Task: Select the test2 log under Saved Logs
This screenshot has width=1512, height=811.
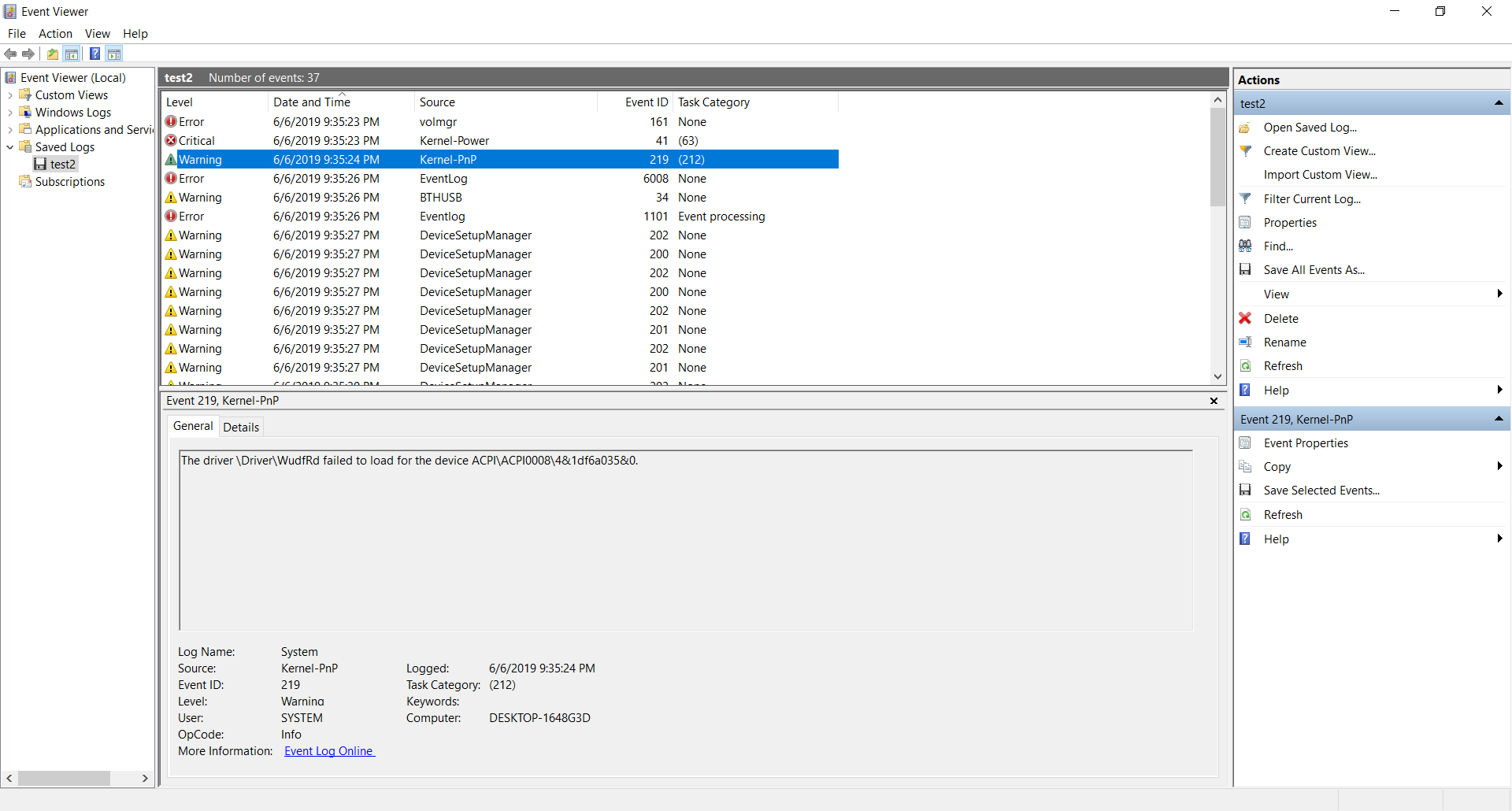Action: (x=61, y=164)
